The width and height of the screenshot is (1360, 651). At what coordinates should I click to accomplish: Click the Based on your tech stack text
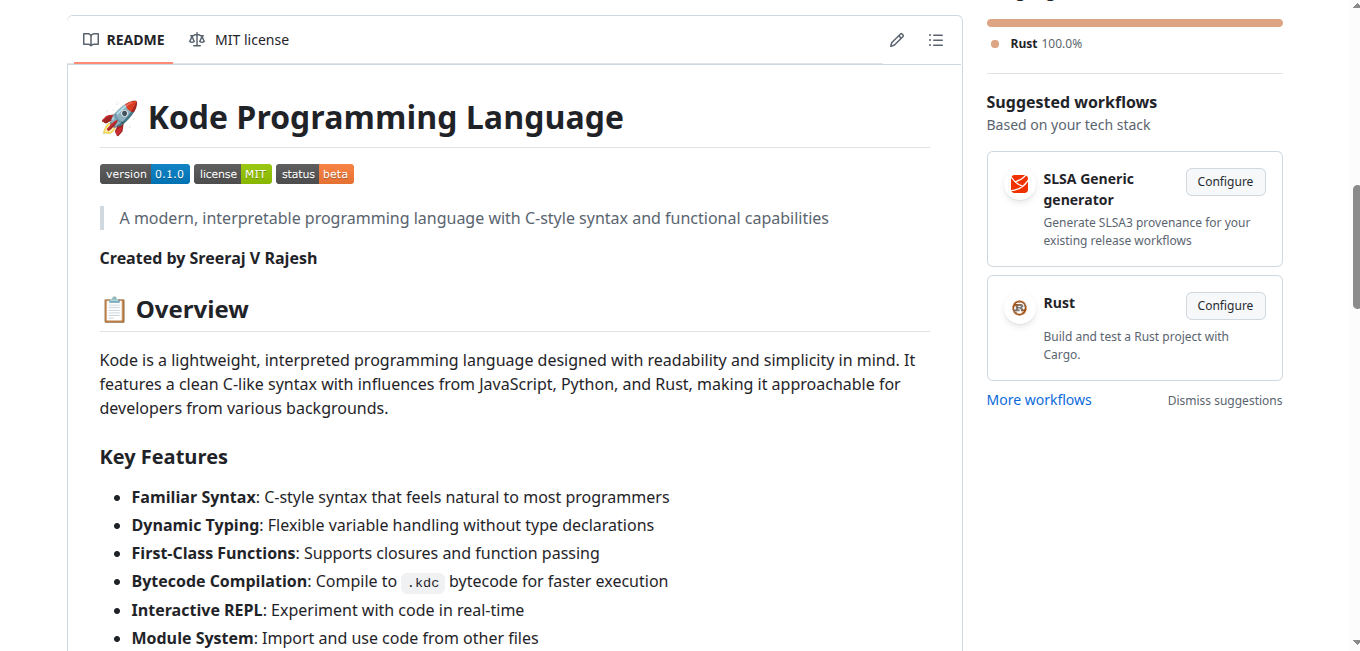click(1069, 125)
